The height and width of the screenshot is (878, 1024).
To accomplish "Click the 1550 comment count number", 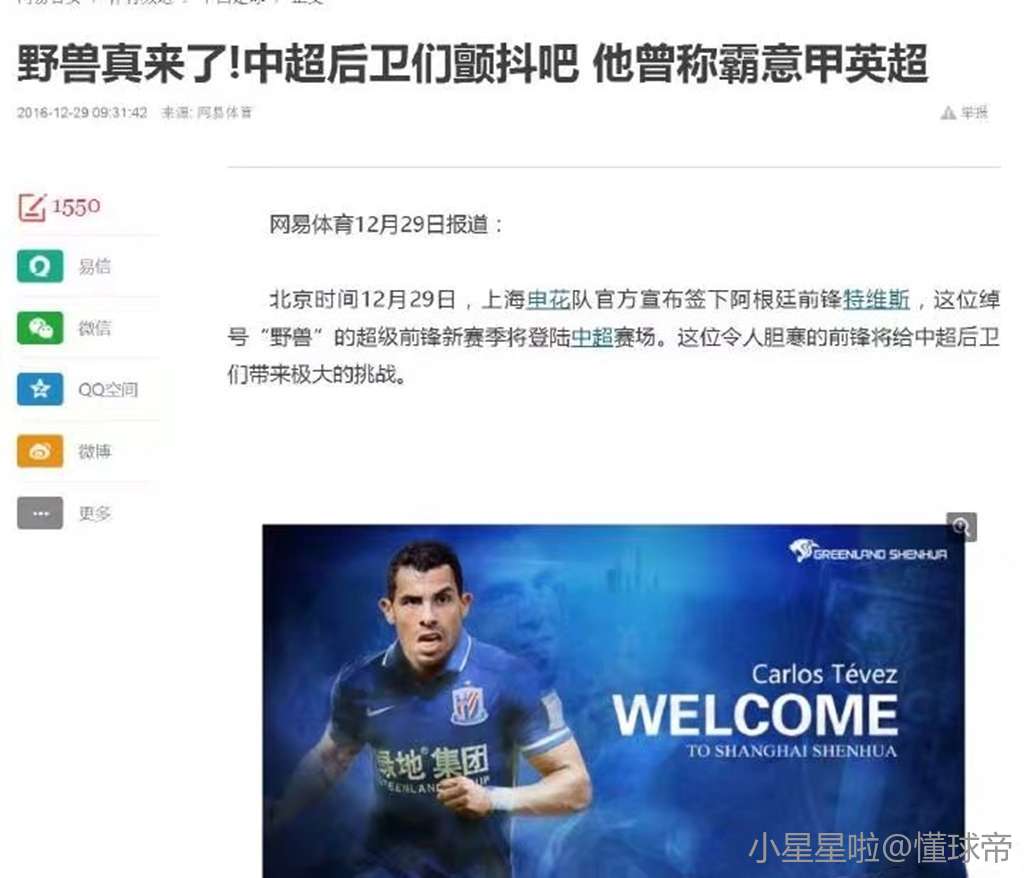I will 76,207.
